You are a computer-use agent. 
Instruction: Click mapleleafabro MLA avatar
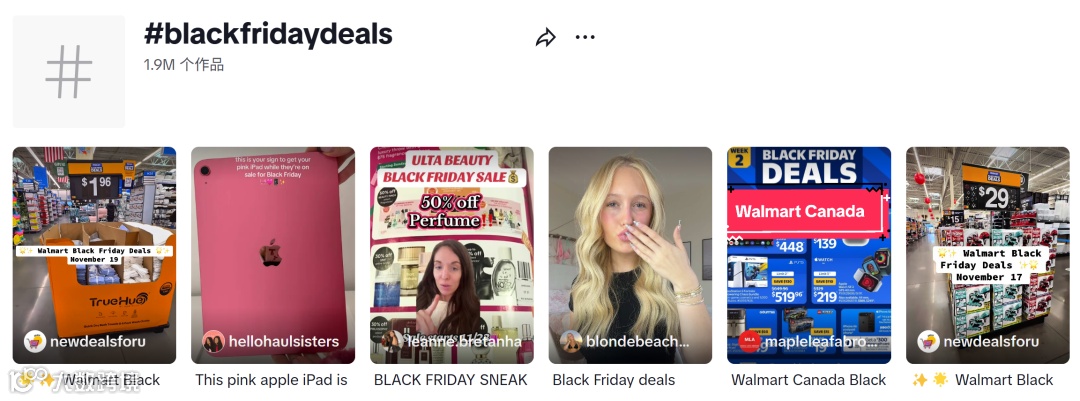[x=749, y=341]
